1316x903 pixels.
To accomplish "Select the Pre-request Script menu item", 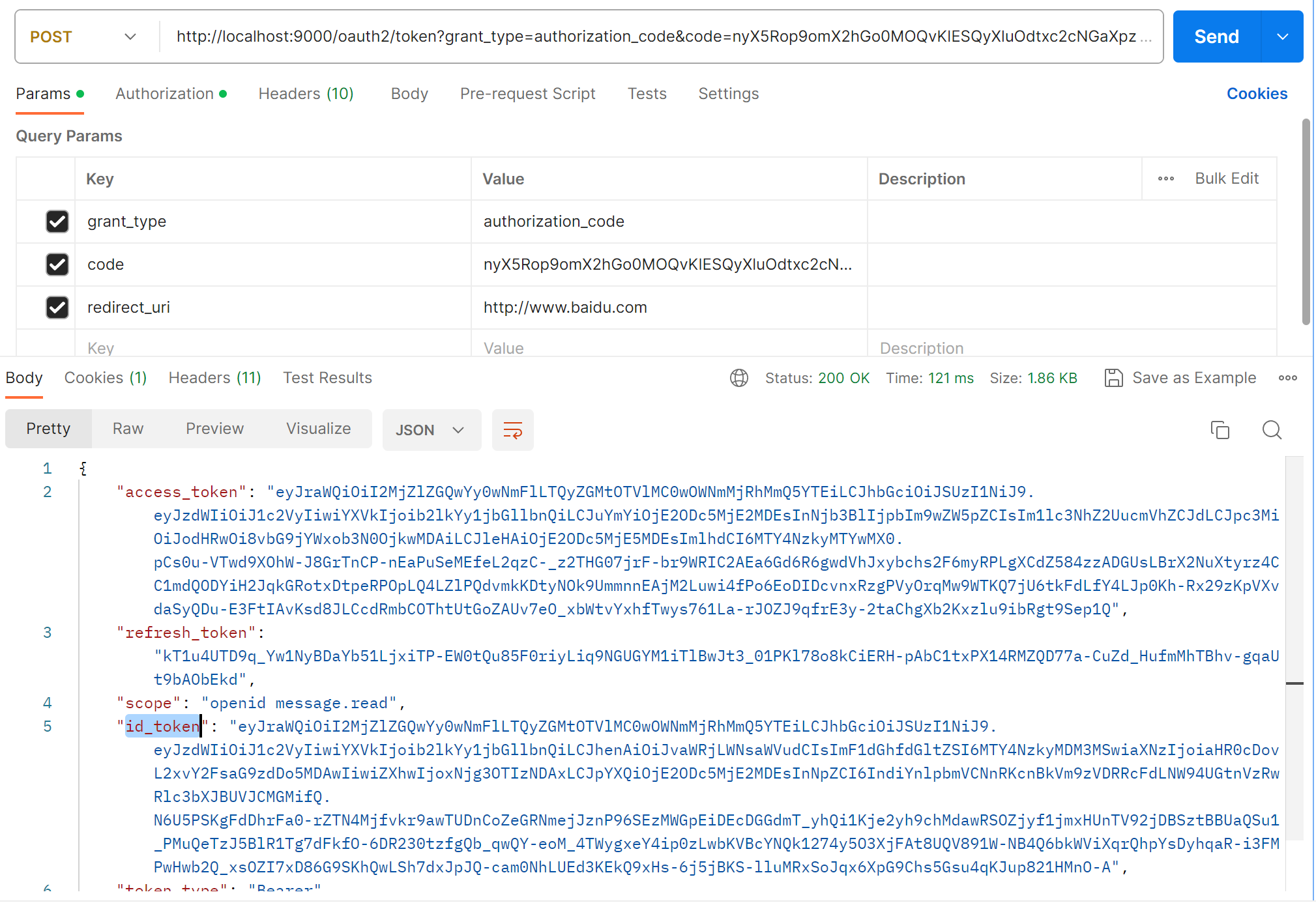I will coord(527,93).
